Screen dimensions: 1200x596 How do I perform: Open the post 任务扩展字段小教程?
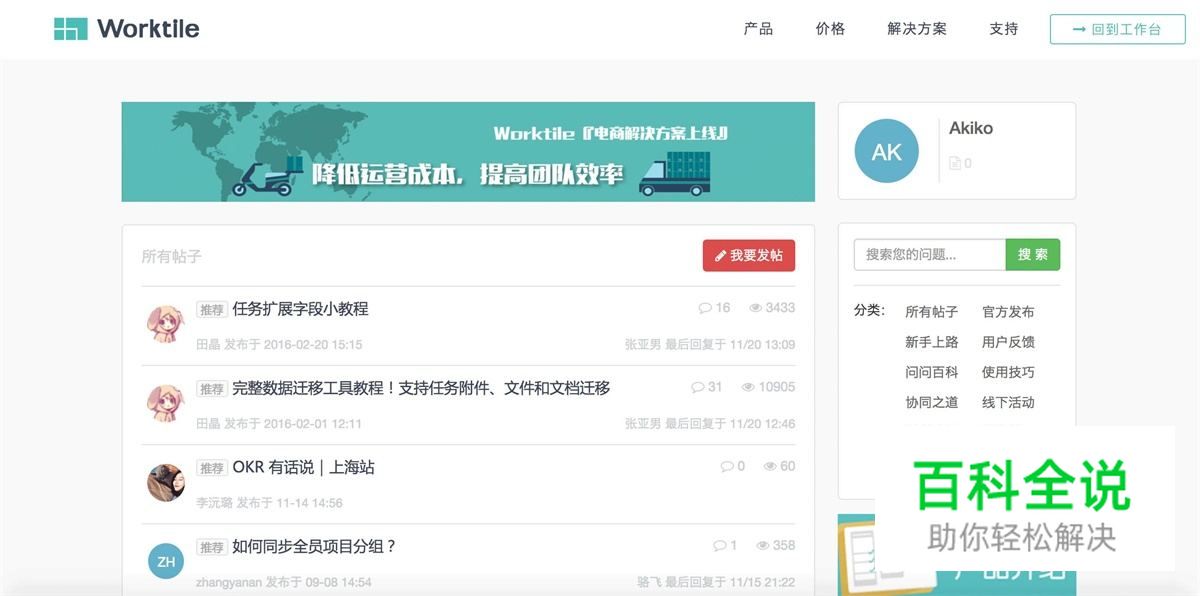298,308
